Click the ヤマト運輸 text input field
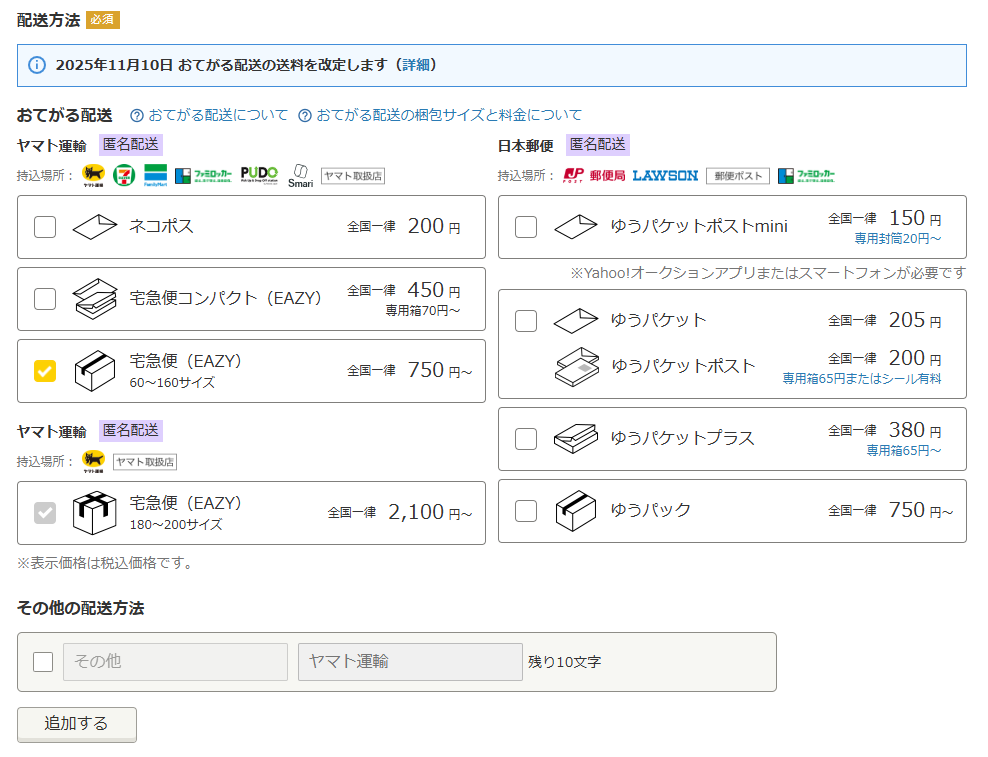 pyautogui.click(x=410, y=662)
